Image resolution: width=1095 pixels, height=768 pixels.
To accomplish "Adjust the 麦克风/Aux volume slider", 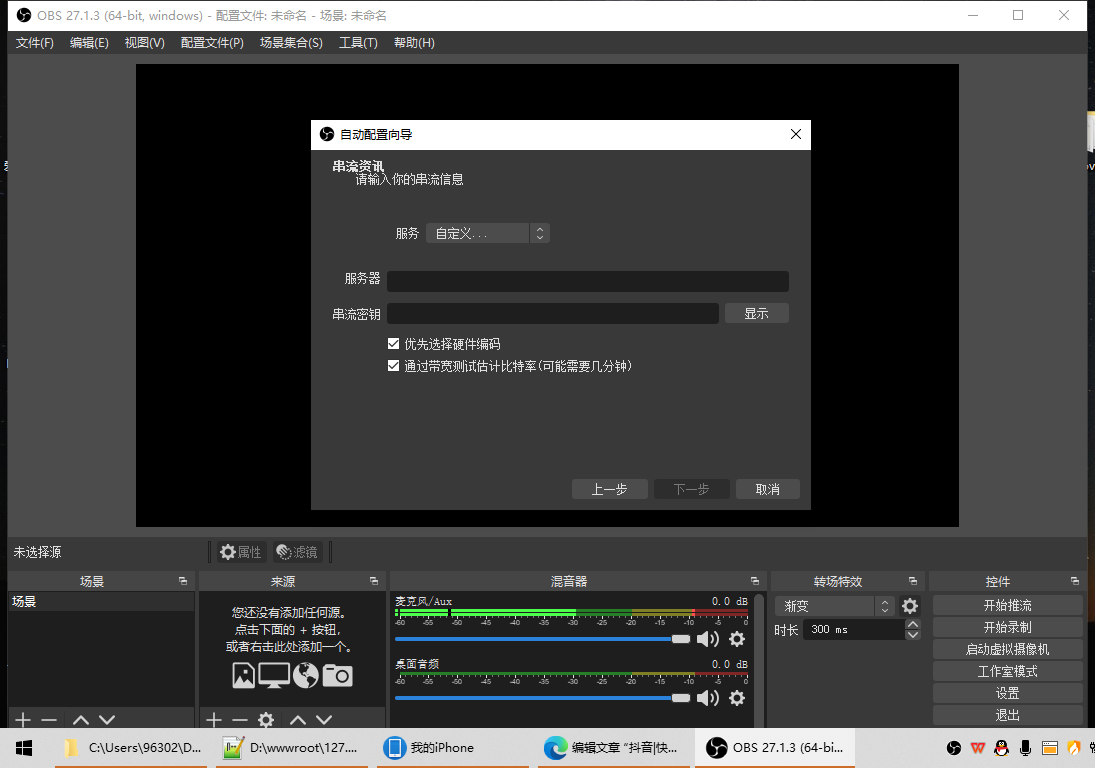I will coord(542,639).
